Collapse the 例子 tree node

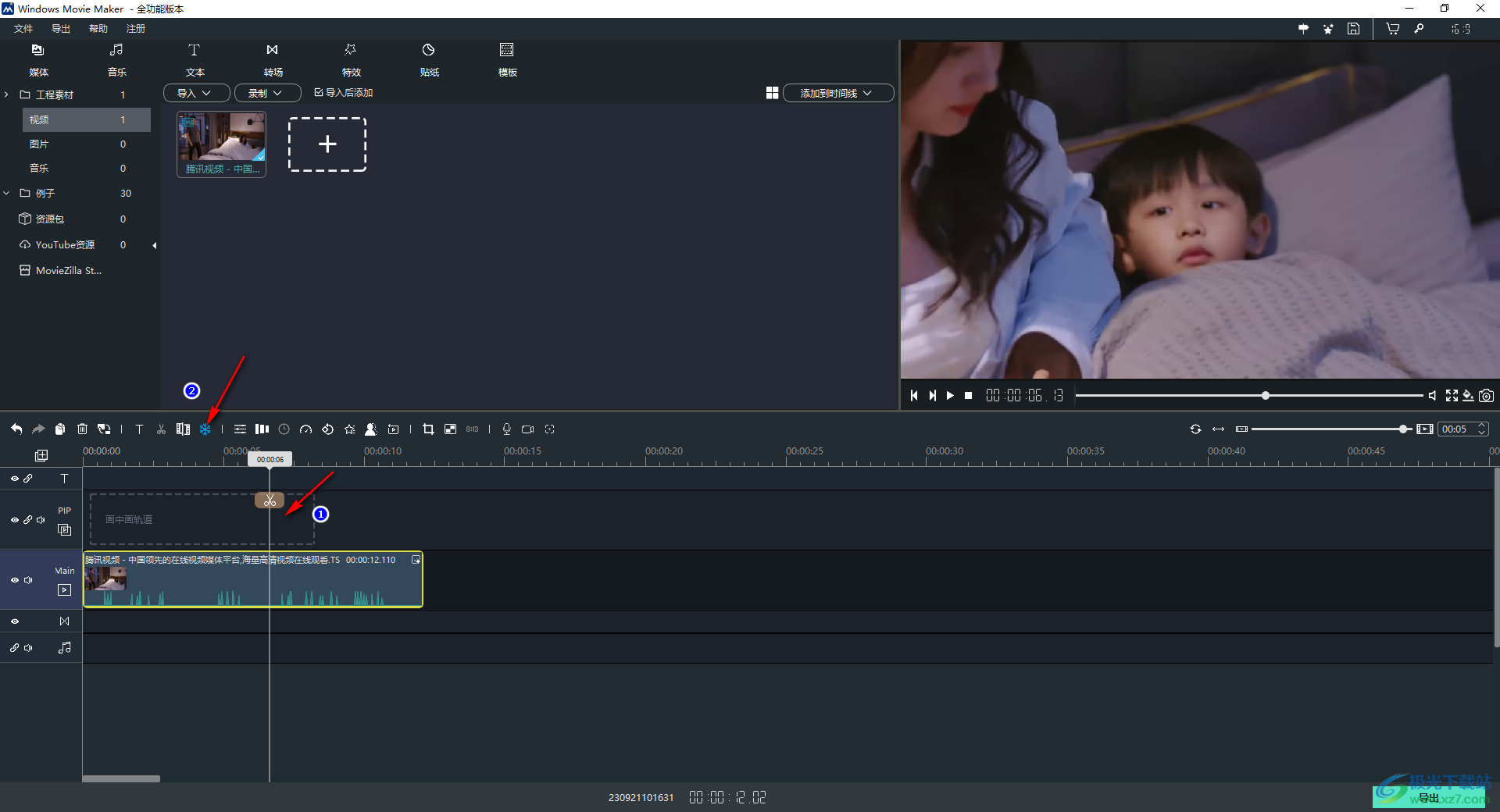click(x=7, y=193)
